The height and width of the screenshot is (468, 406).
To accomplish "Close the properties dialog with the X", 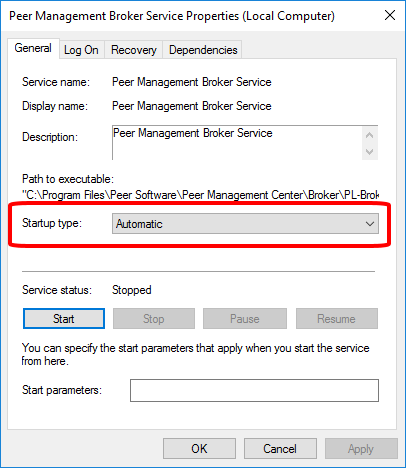I will coord(390,15).
